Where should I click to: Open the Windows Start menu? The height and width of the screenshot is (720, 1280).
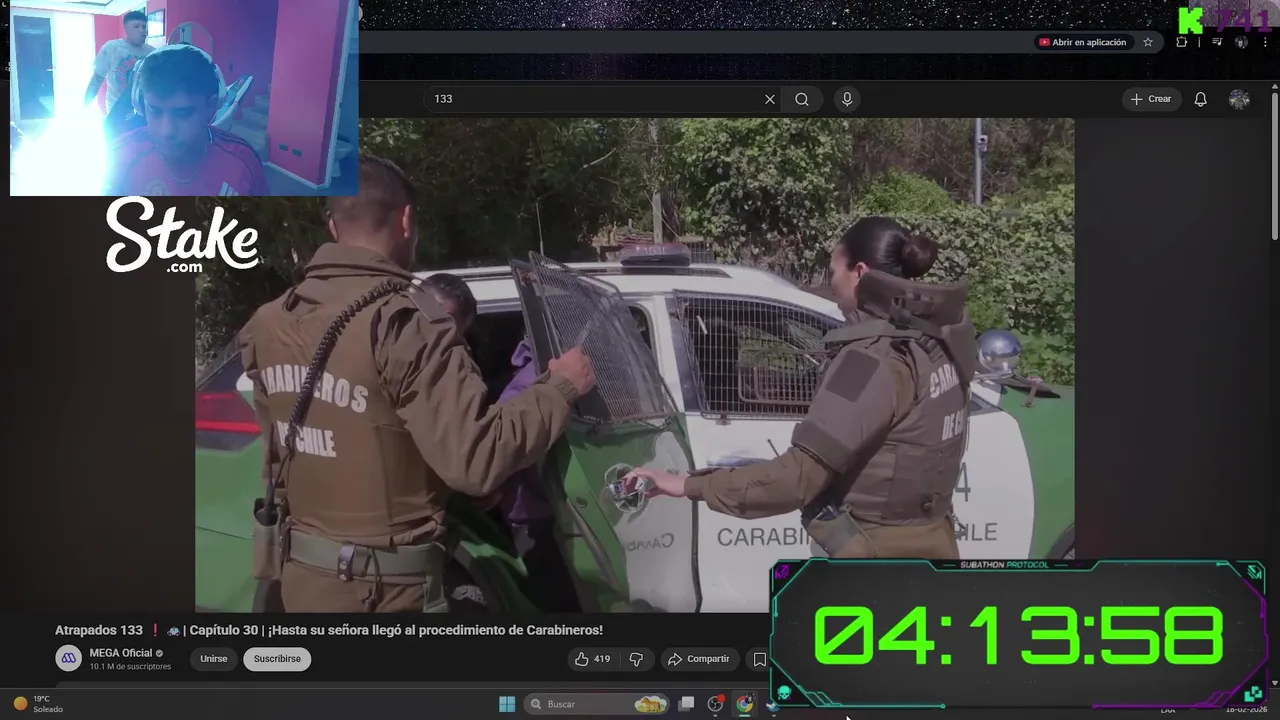(507, 704)
